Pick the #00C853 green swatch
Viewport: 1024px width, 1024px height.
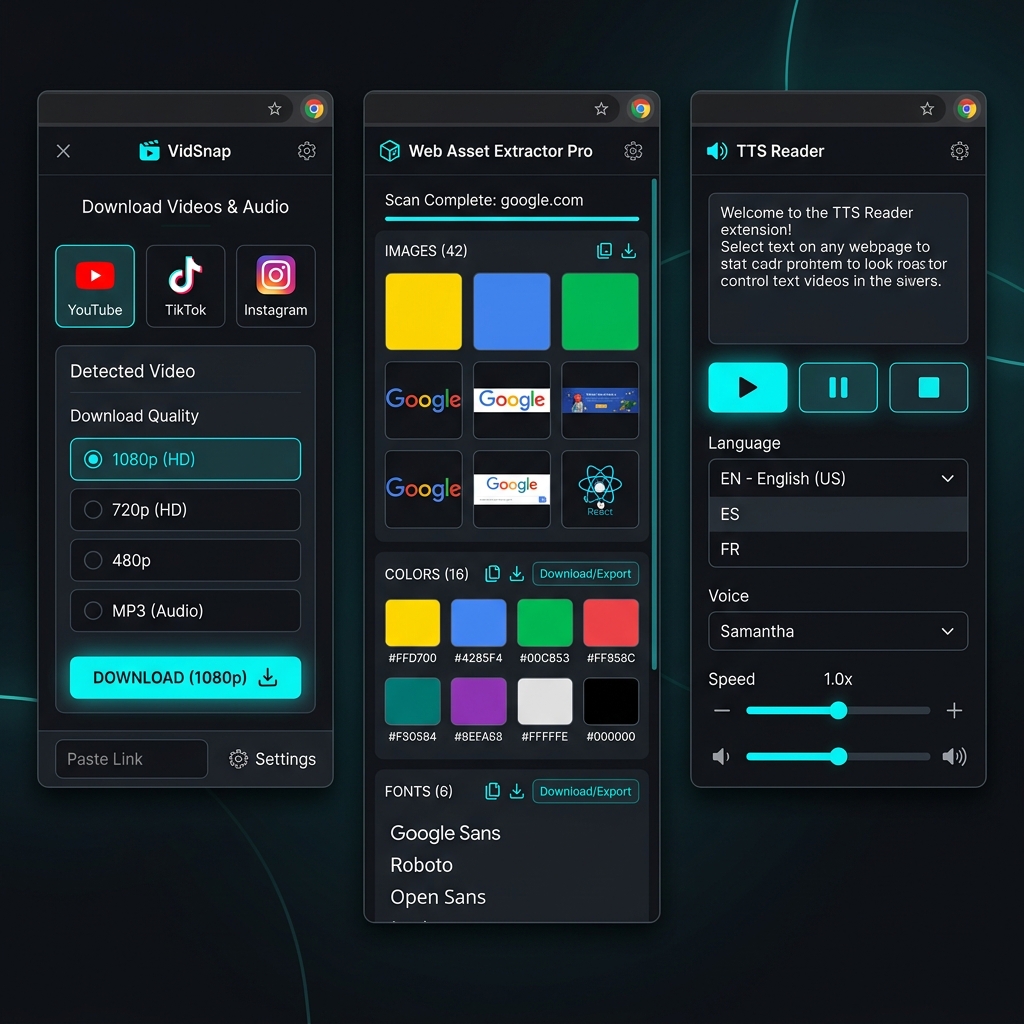tap(545, 623)
